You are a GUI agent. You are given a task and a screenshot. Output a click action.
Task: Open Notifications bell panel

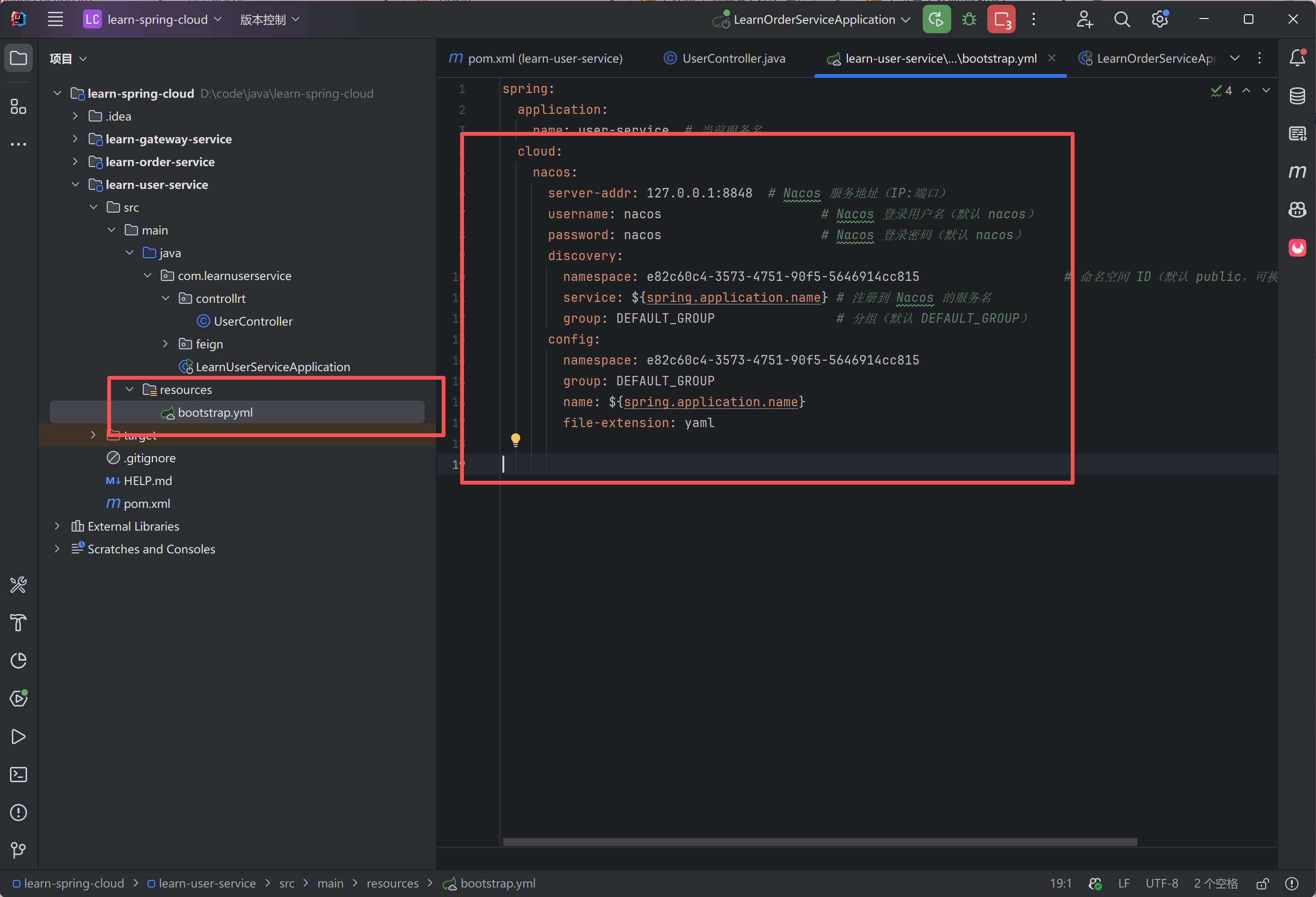(x=1297, y=58)
